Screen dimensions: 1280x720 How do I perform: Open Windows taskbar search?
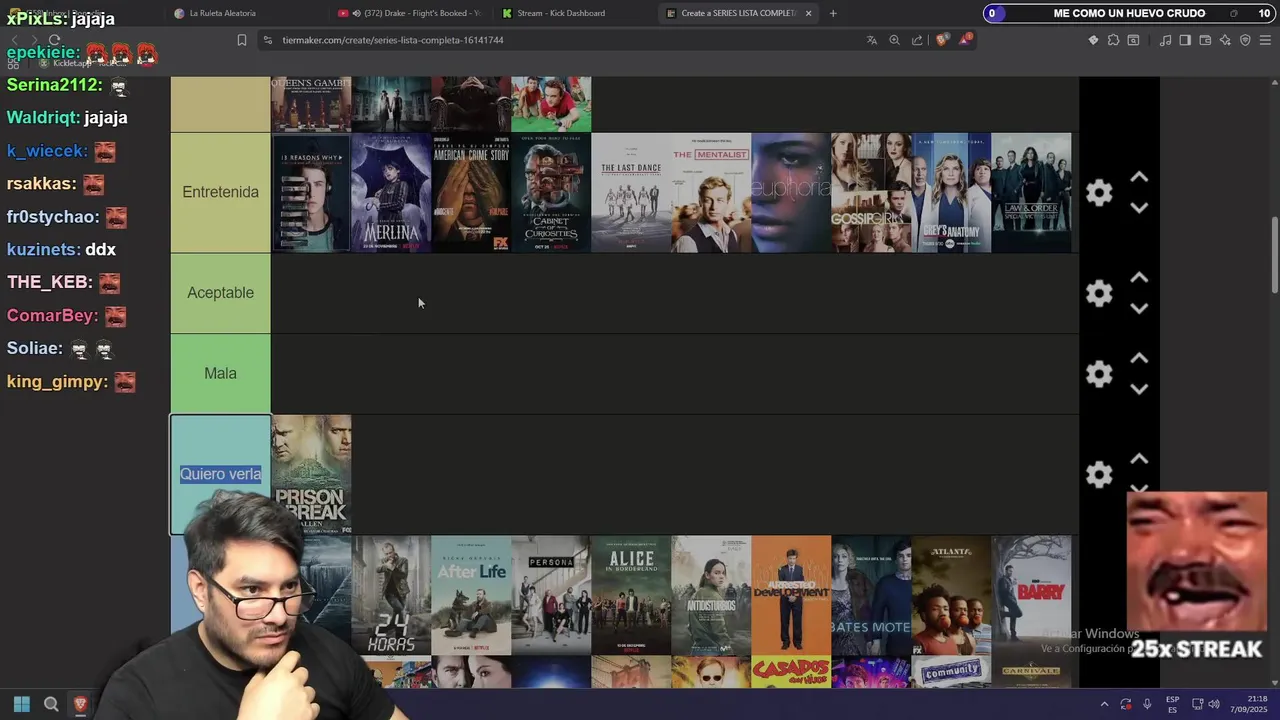click(51, 704)
